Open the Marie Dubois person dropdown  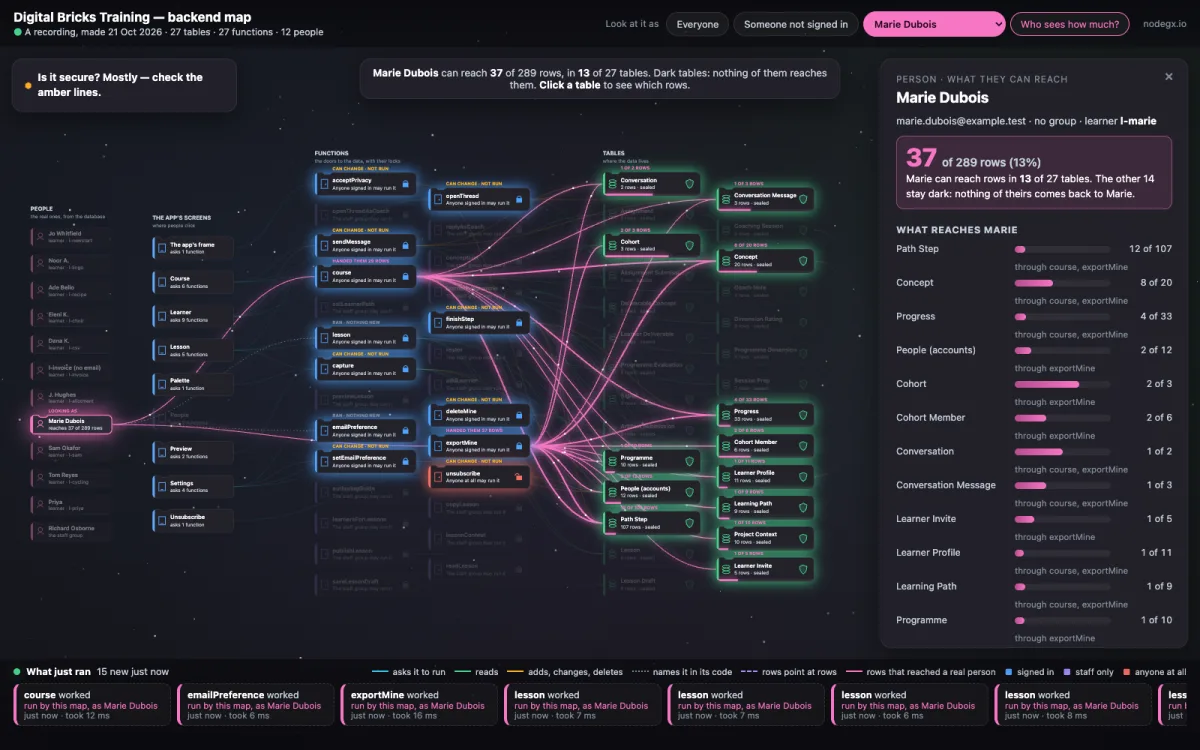934,24
